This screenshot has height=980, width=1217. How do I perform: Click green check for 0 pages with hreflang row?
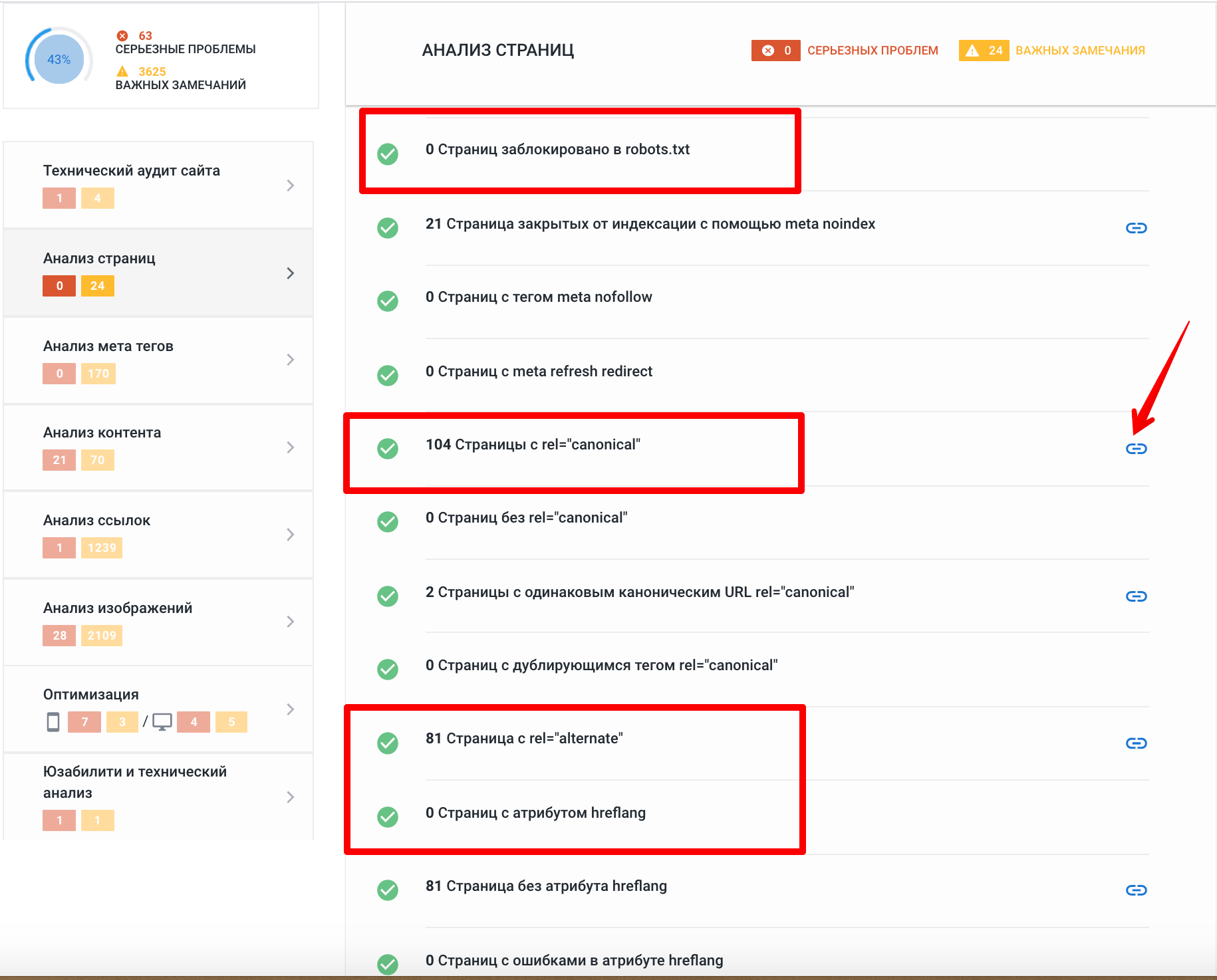point(388,817)
